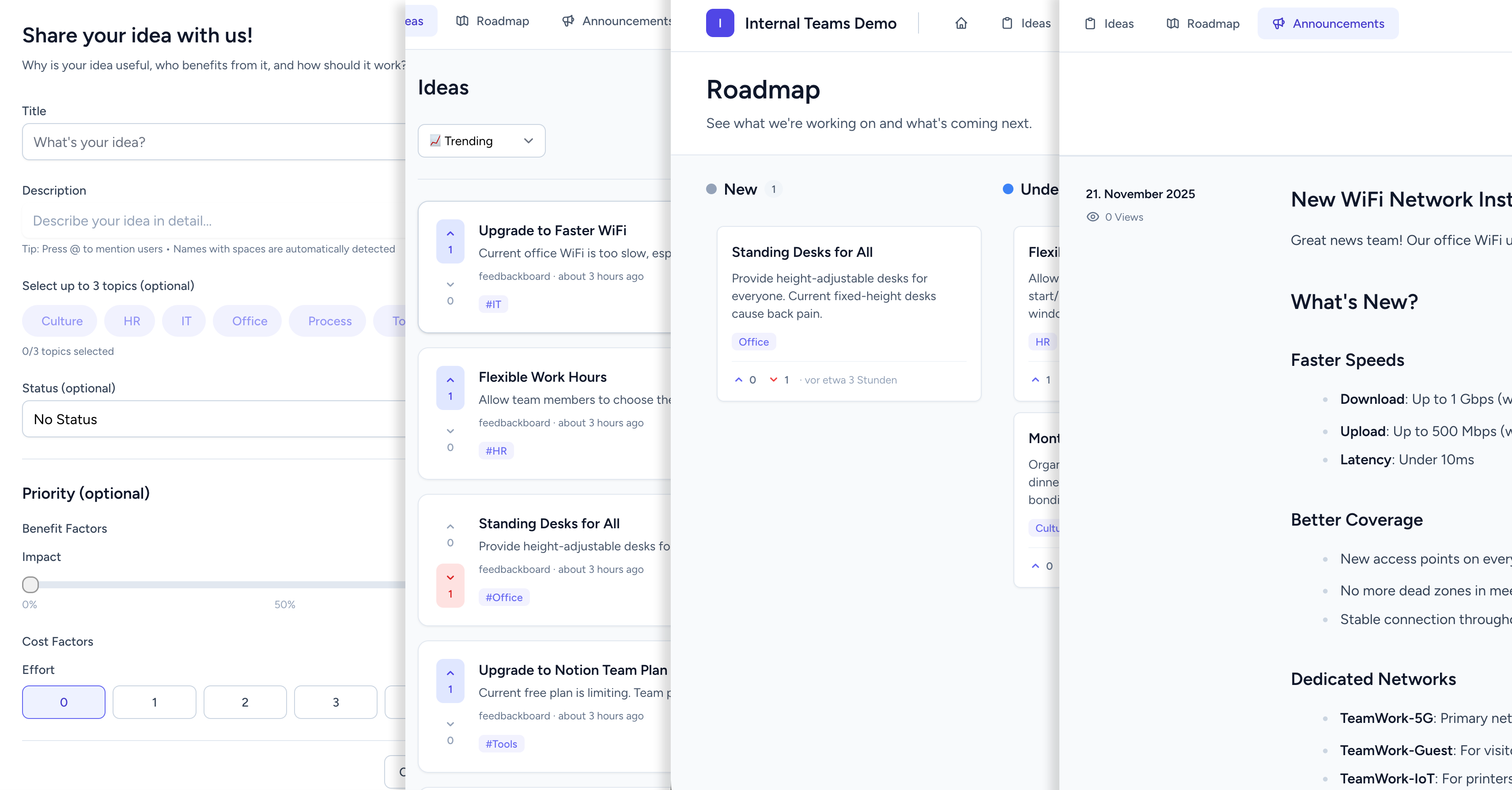The image size is (1512, 790).
Task: Select the IT topic for your idea
Action: pos(184,321)
